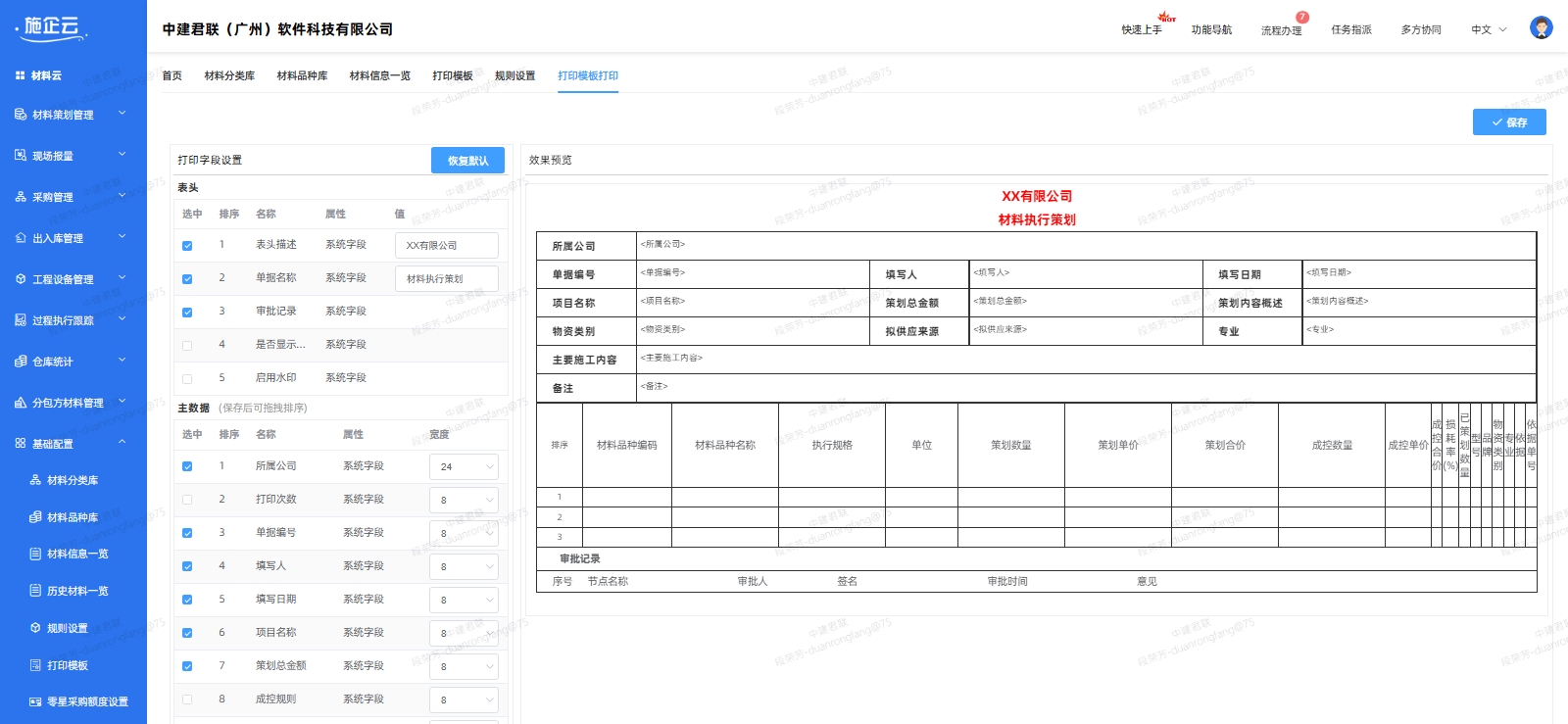Click the 现场报量 sidebar icon
This screenshot has height=724, width=1568.
[21, 156]
